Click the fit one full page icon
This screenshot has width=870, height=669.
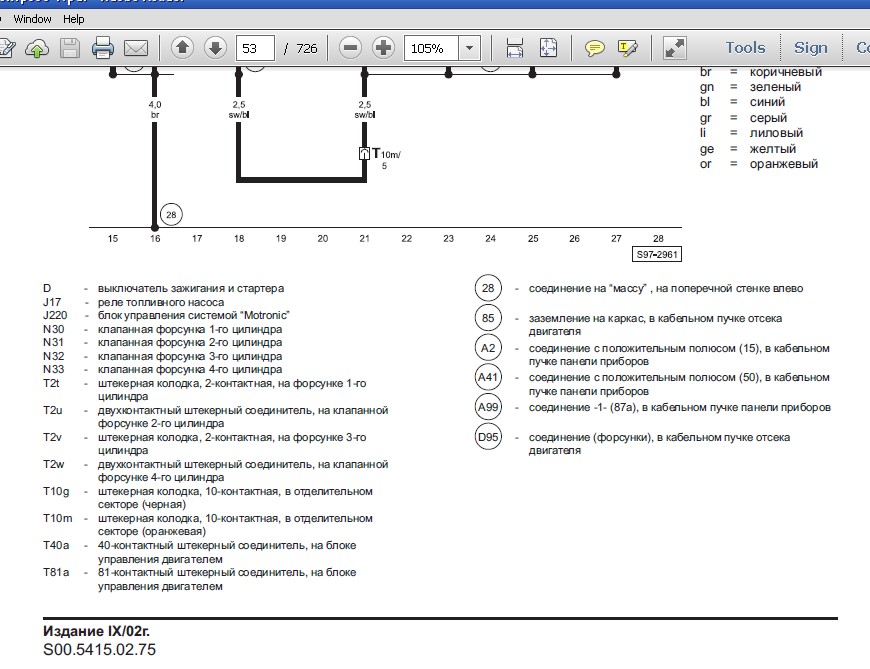tap(548, 48)
